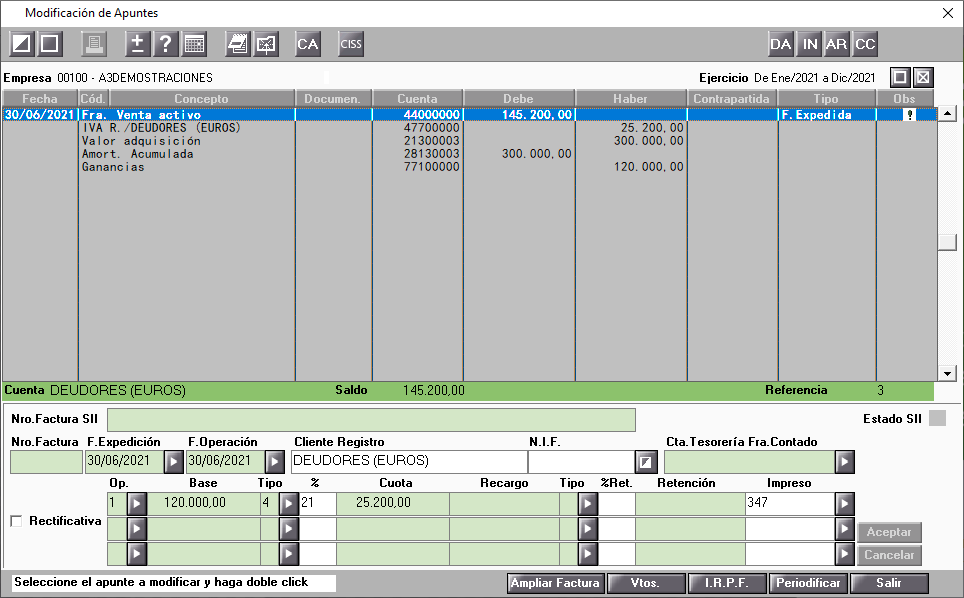Click the 'Valor adquisición' entry row
This screenshot has height=598, width=964.
coord(468,141)
